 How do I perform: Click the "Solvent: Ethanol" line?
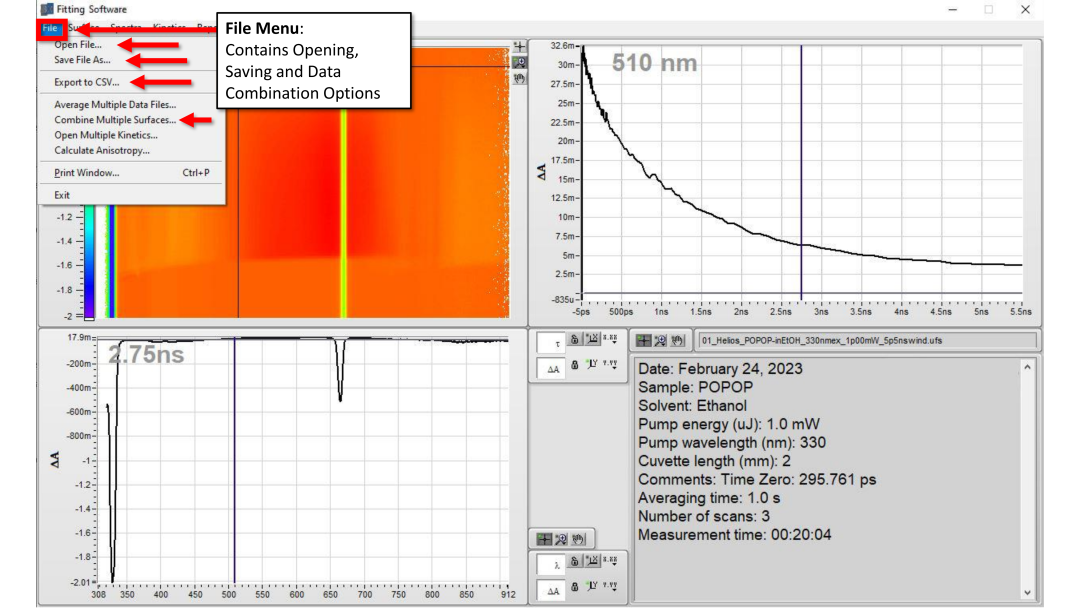(692, 406)
